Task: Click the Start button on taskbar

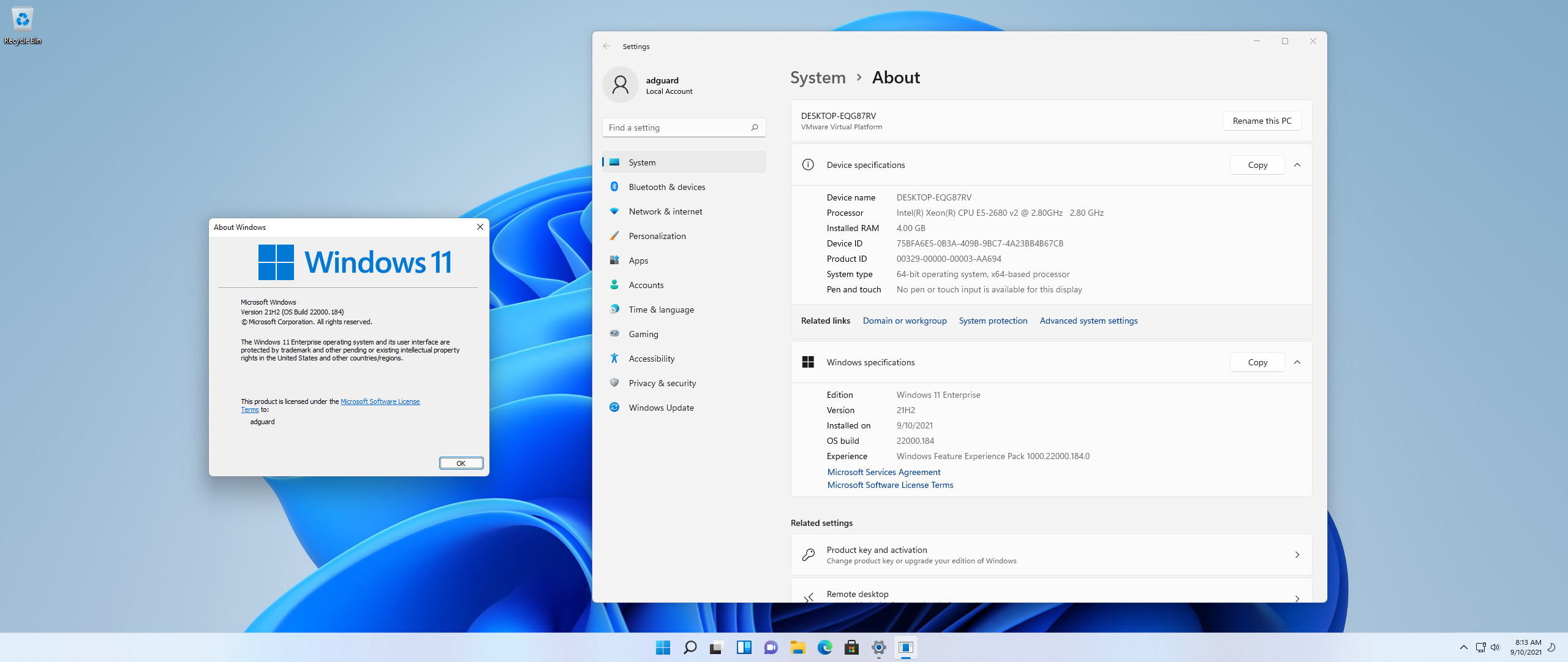Action: click(663, 647)
